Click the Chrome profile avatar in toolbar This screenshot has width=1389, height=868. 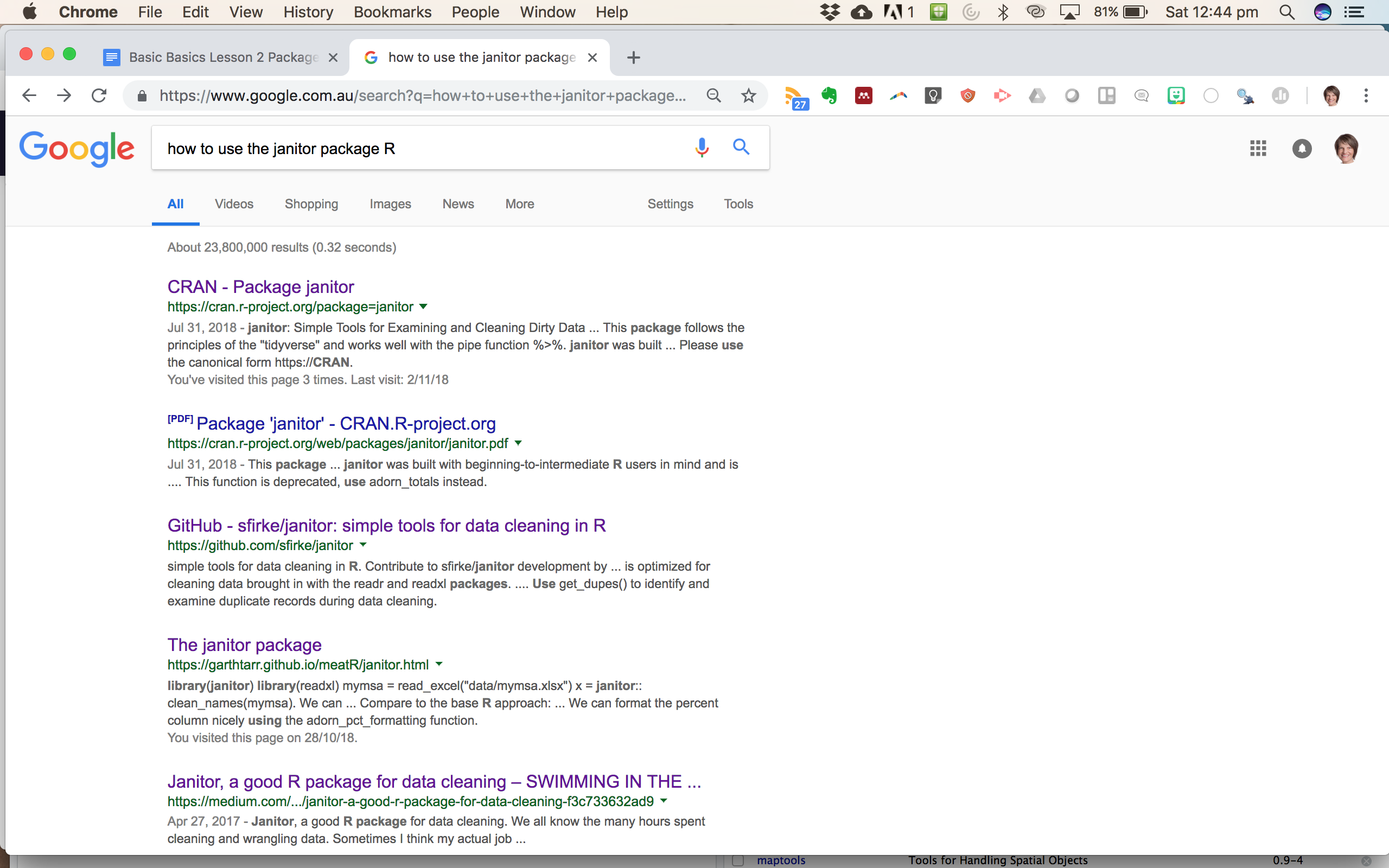pyautogui.click(x=1331, y=95)
